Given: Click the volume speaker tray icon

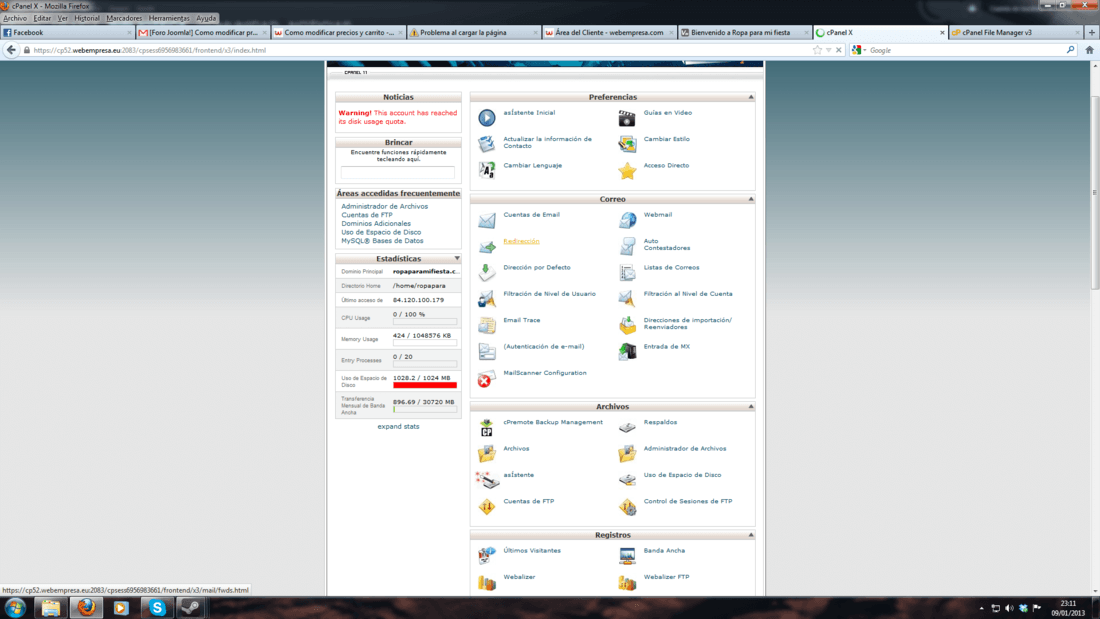Looking at the screenshot, I should click(1009, 608).
